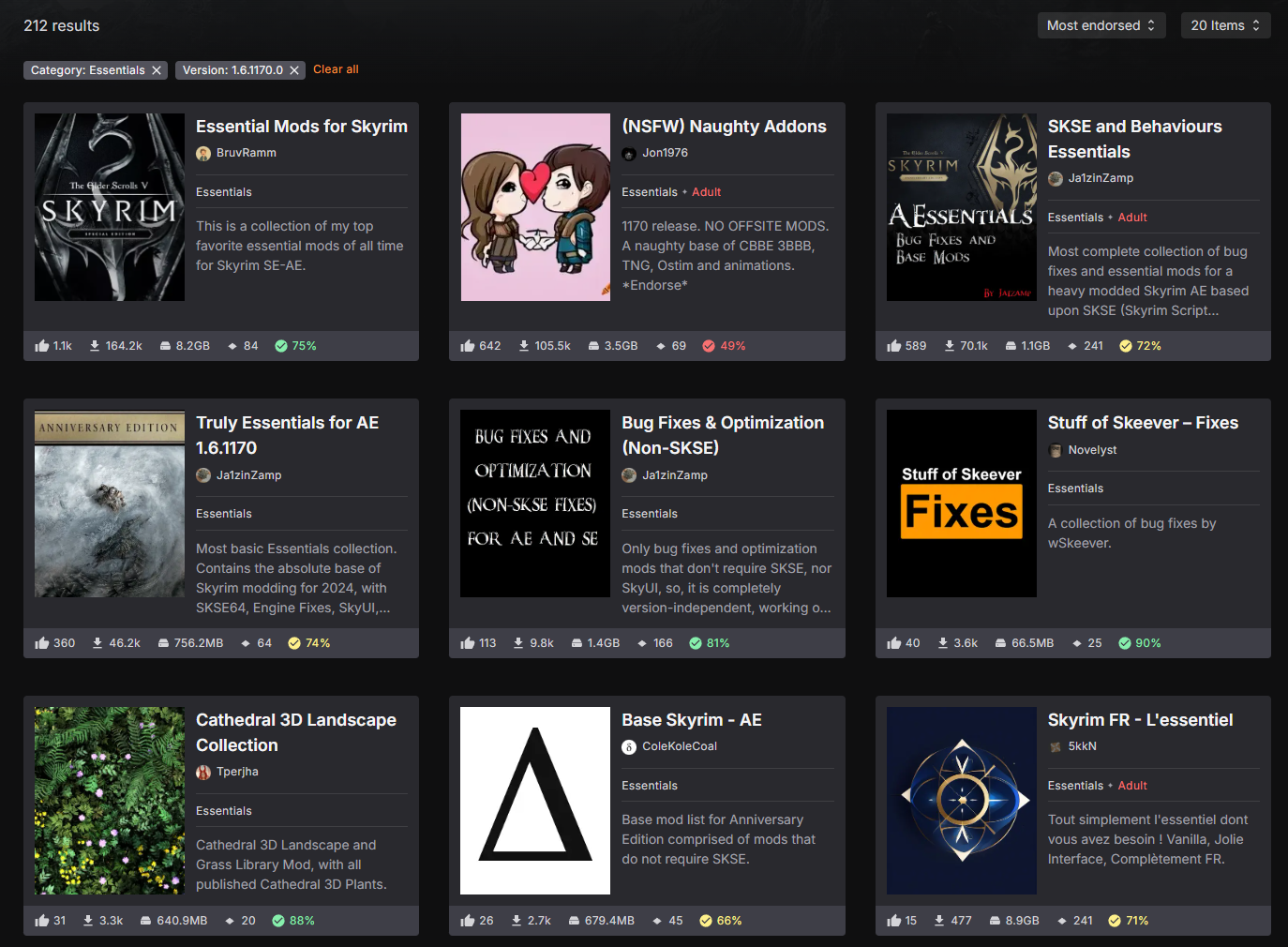Screen dimensions: 1288x947
Task: Click the download icon beside 105.5k
Action: click(524, 346)
